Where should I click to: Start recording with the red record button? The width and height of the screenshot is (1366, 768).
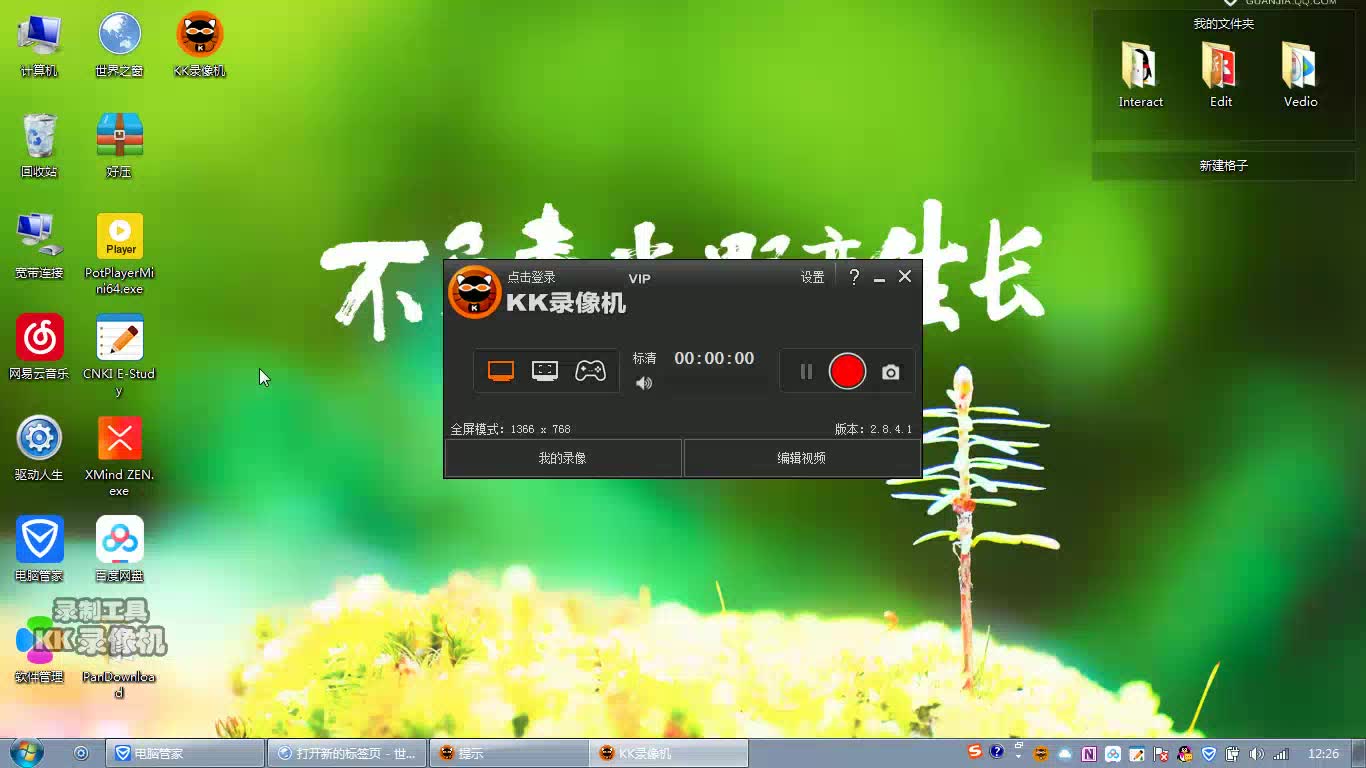tap(847, 371)
